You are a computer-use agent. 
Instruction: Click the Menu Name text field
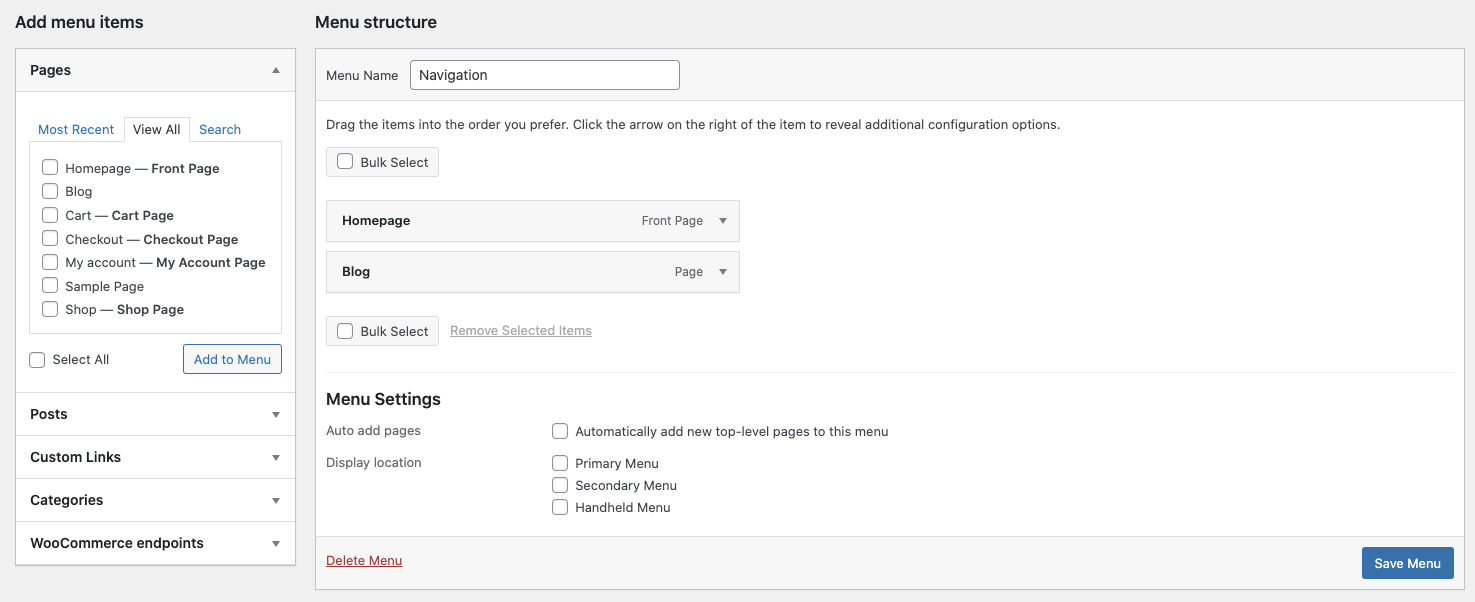[x=544, y=75]
